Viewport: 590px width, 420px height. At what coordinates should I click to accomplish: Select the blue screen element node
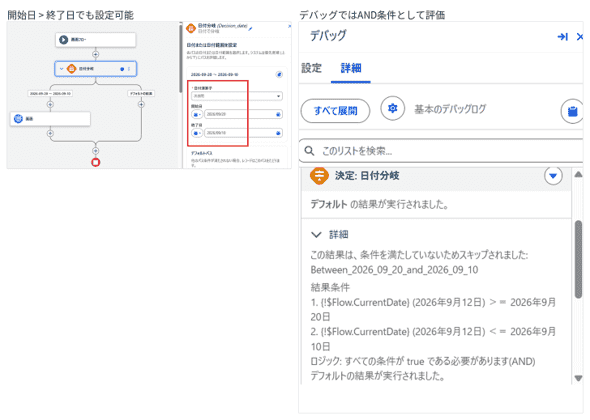tap(50, 119)
